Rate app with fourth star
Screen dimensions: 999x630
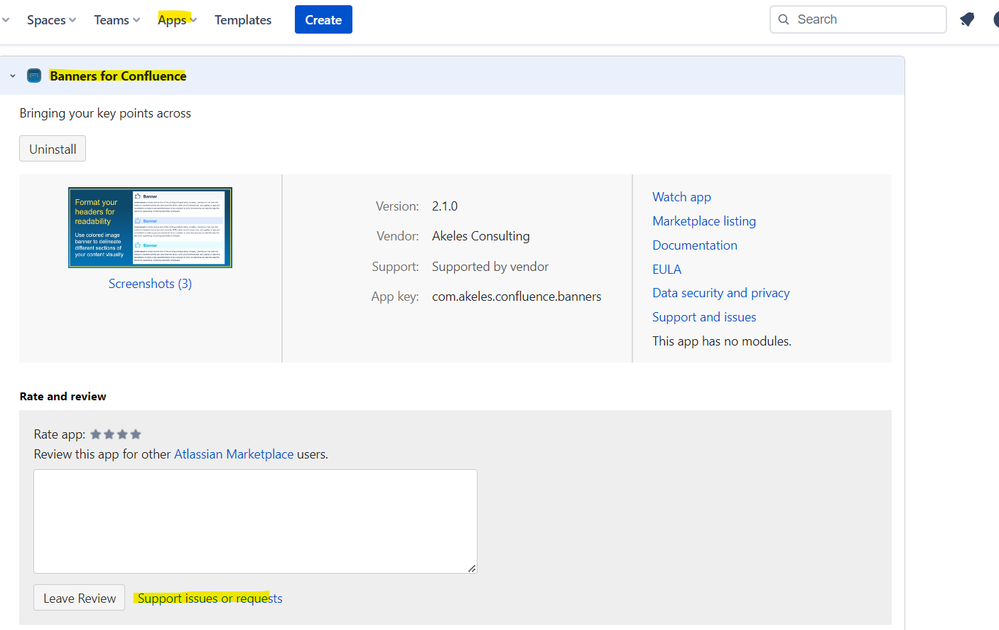tap(136, 434)
